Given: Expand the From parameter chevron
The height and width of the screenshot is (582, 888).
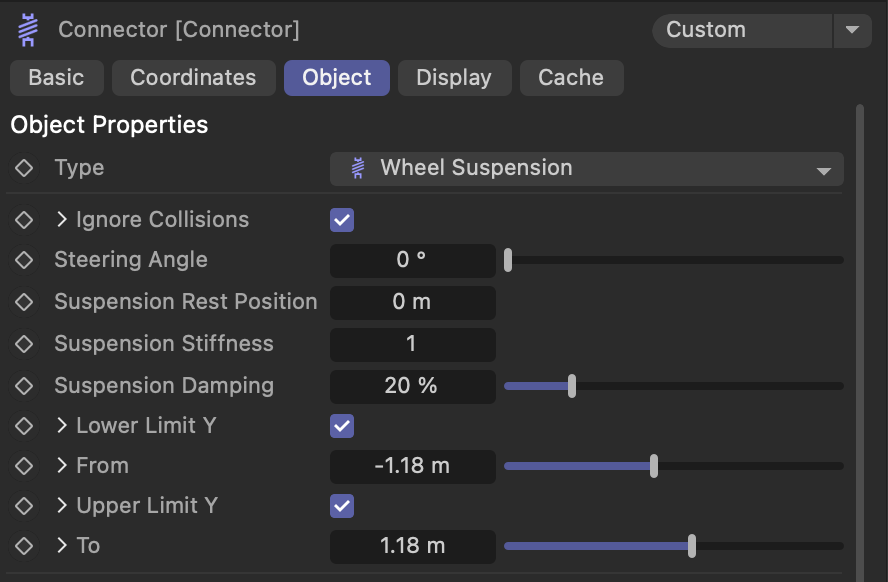Looking at the screenshot, I should [62, 465].
